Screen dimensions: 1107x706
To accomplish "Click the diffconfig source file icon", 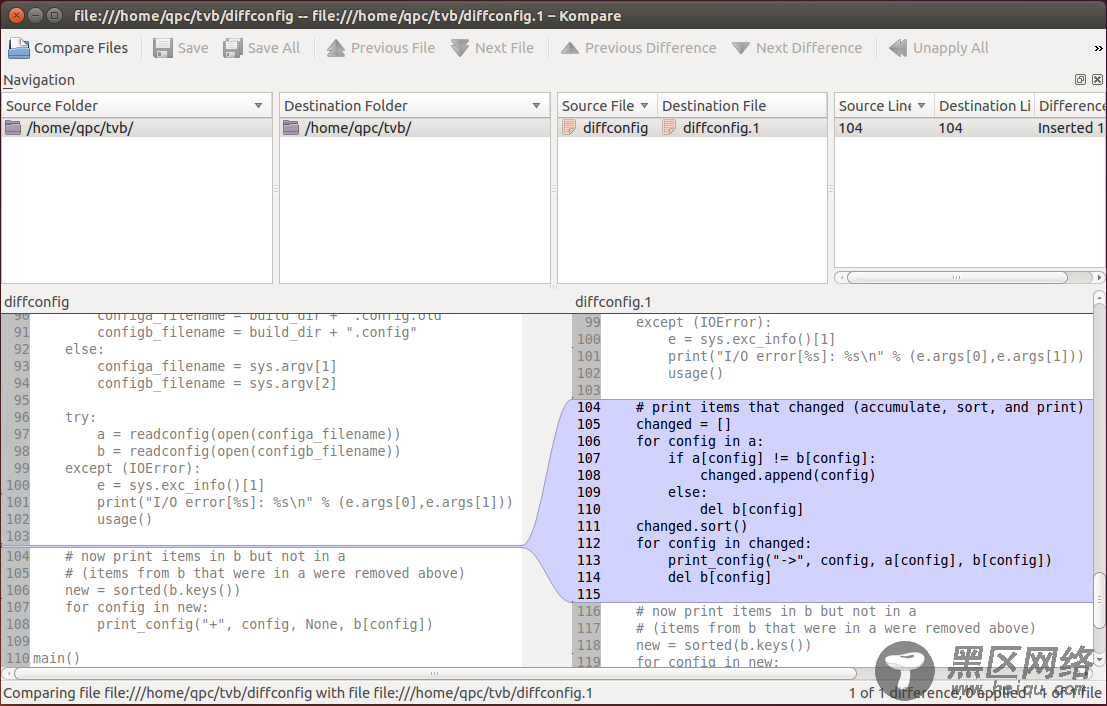I will click(569, 128).
